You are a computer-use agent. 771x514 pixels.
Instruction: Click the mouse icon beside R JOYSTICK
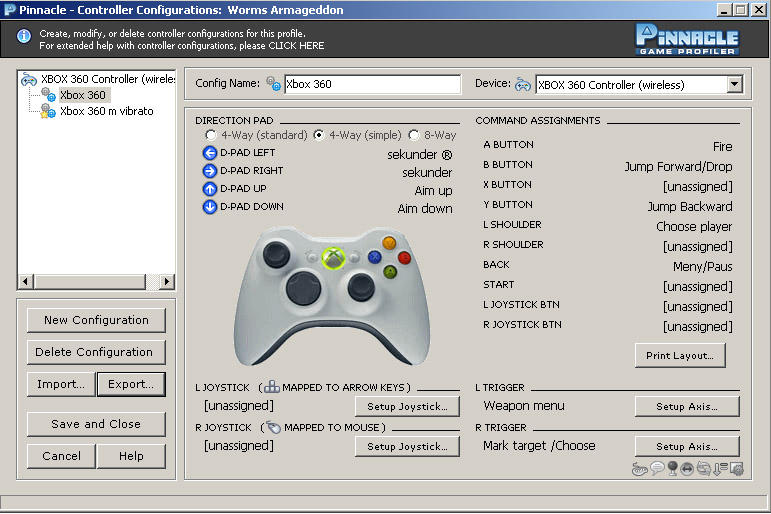[x=273, y=427]
